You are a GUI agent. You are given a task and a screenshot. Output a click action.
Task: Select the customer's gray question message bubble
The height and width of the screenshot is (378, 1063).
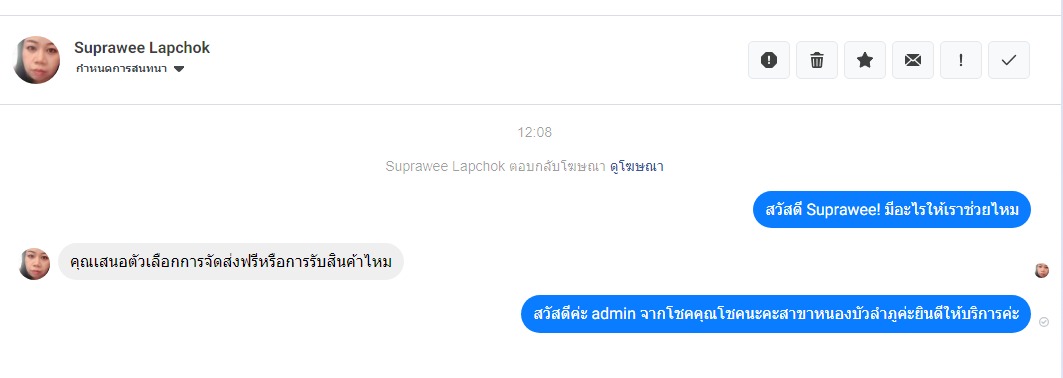coord(231,262)
